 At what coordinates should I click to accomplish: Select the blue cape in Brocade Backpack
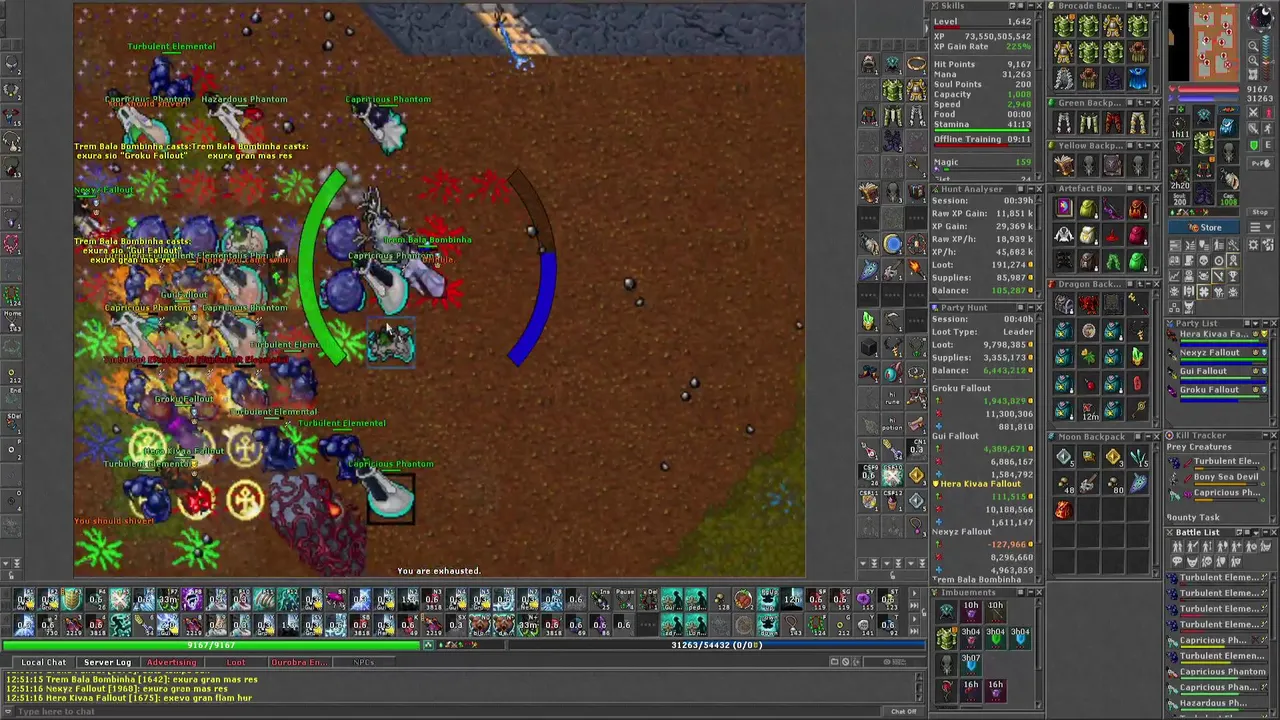click(x=1138, y=76)
